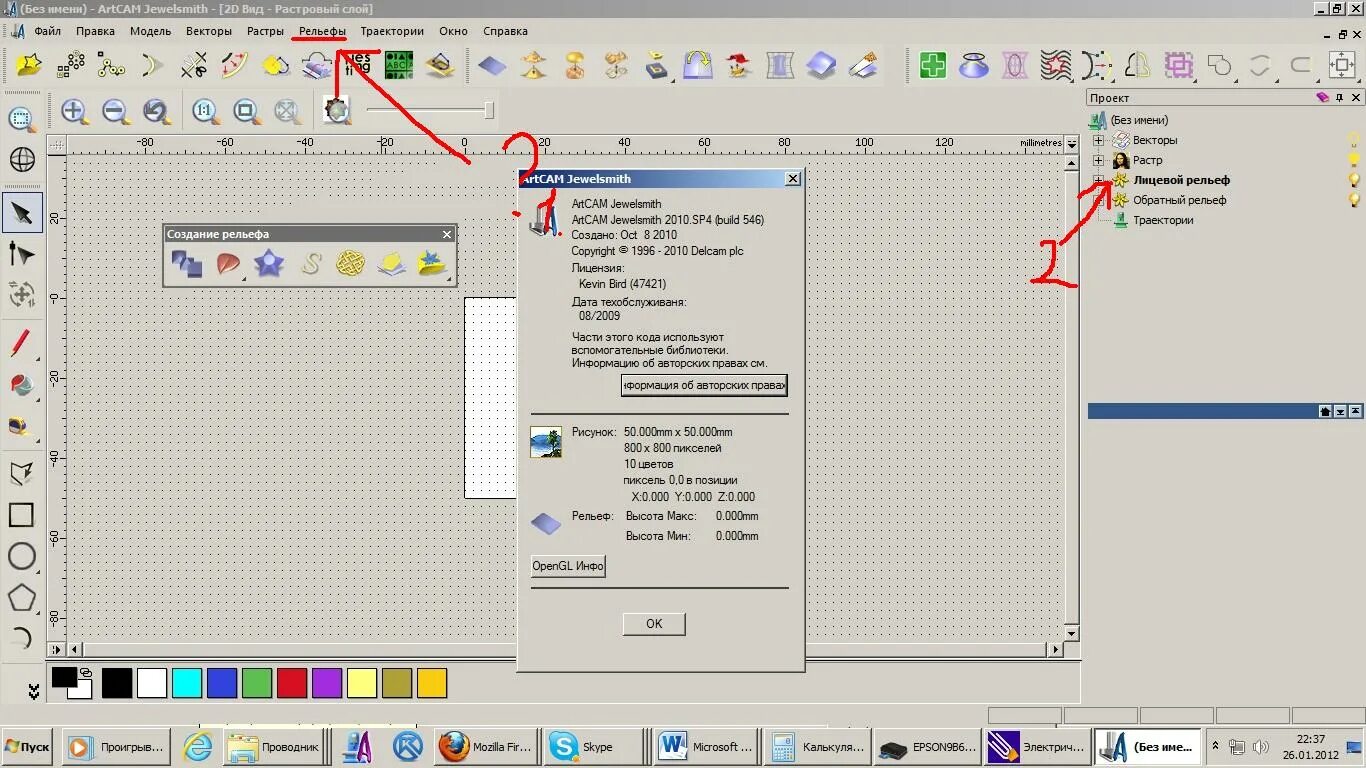The height and width of the screenshot is (768, 1366).
Task: Choose the arrow selection tool
Action: pos(22,212)
